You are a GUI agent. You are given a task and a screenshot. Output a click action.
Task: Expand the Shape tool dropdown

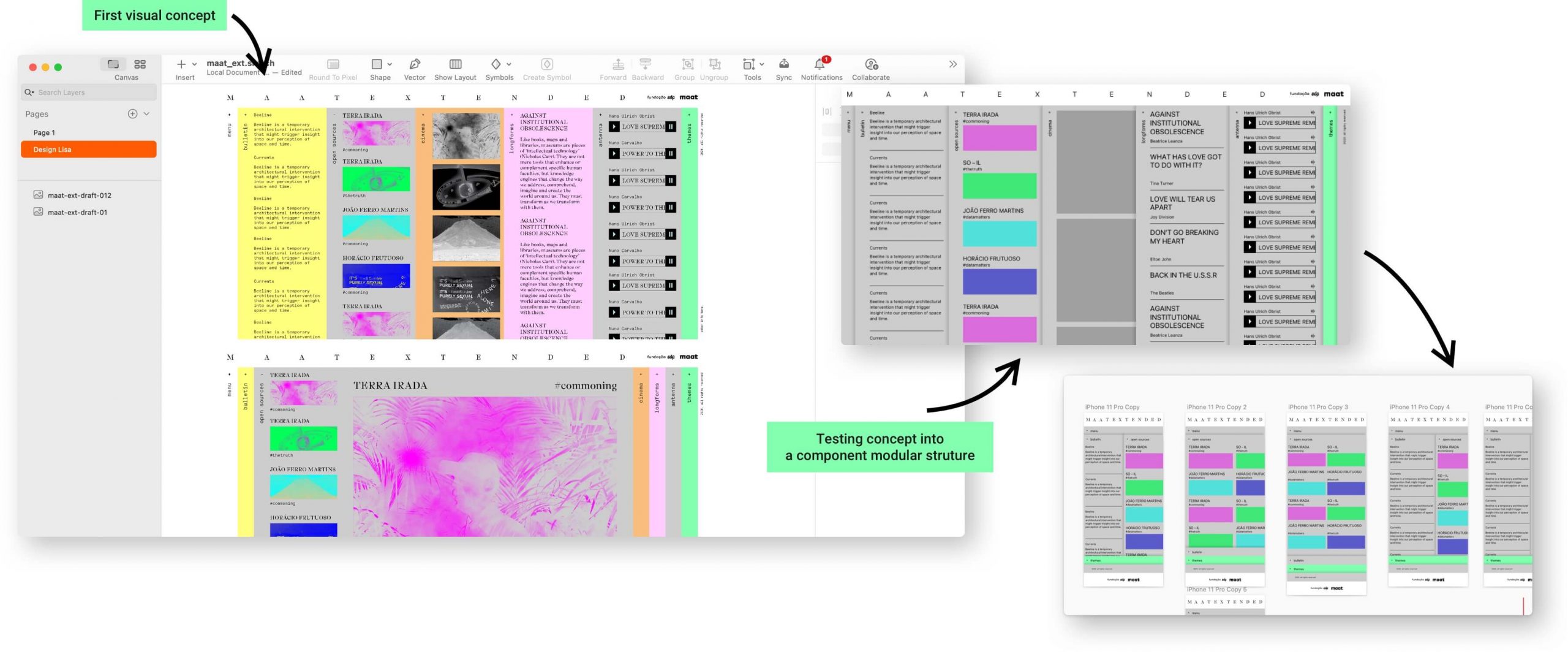coord(389,64)
